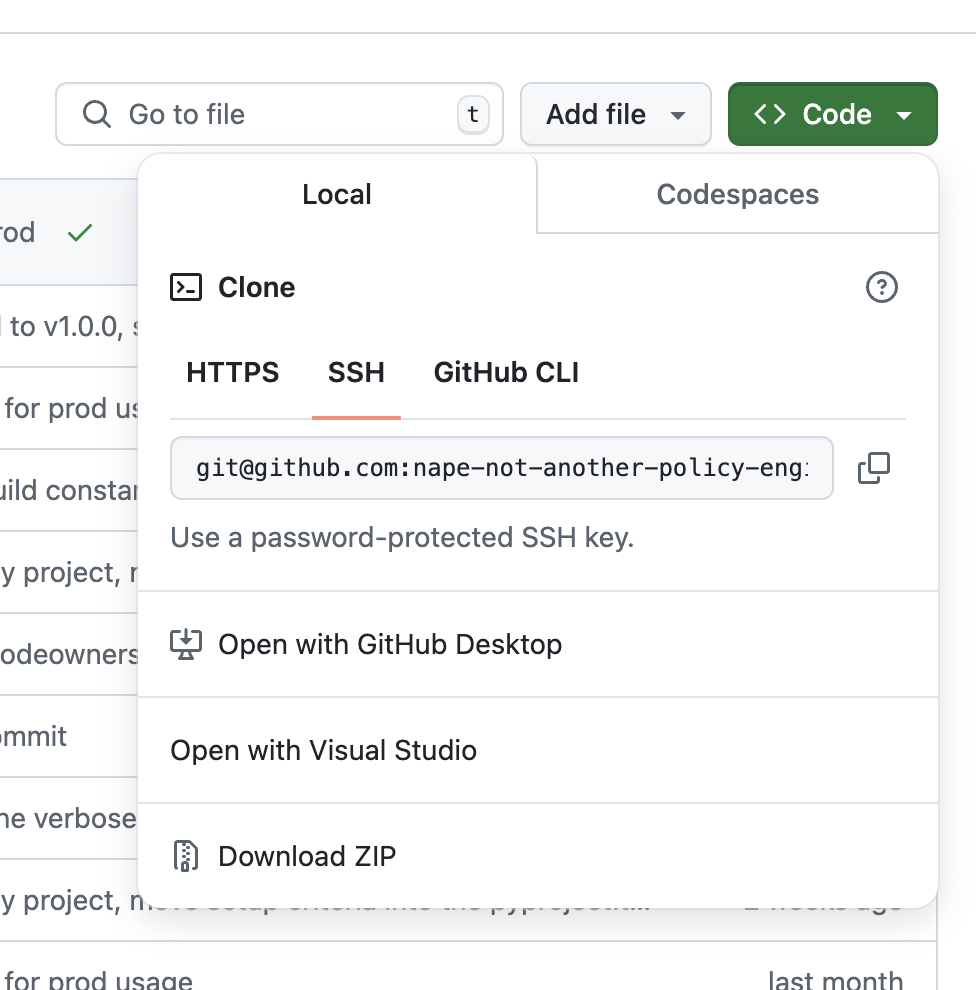Open the 'for prod usage' commit message
Image resolution: width=976 pixels, height=990 pixels.
pyautogui.click(x=98, y=981)
